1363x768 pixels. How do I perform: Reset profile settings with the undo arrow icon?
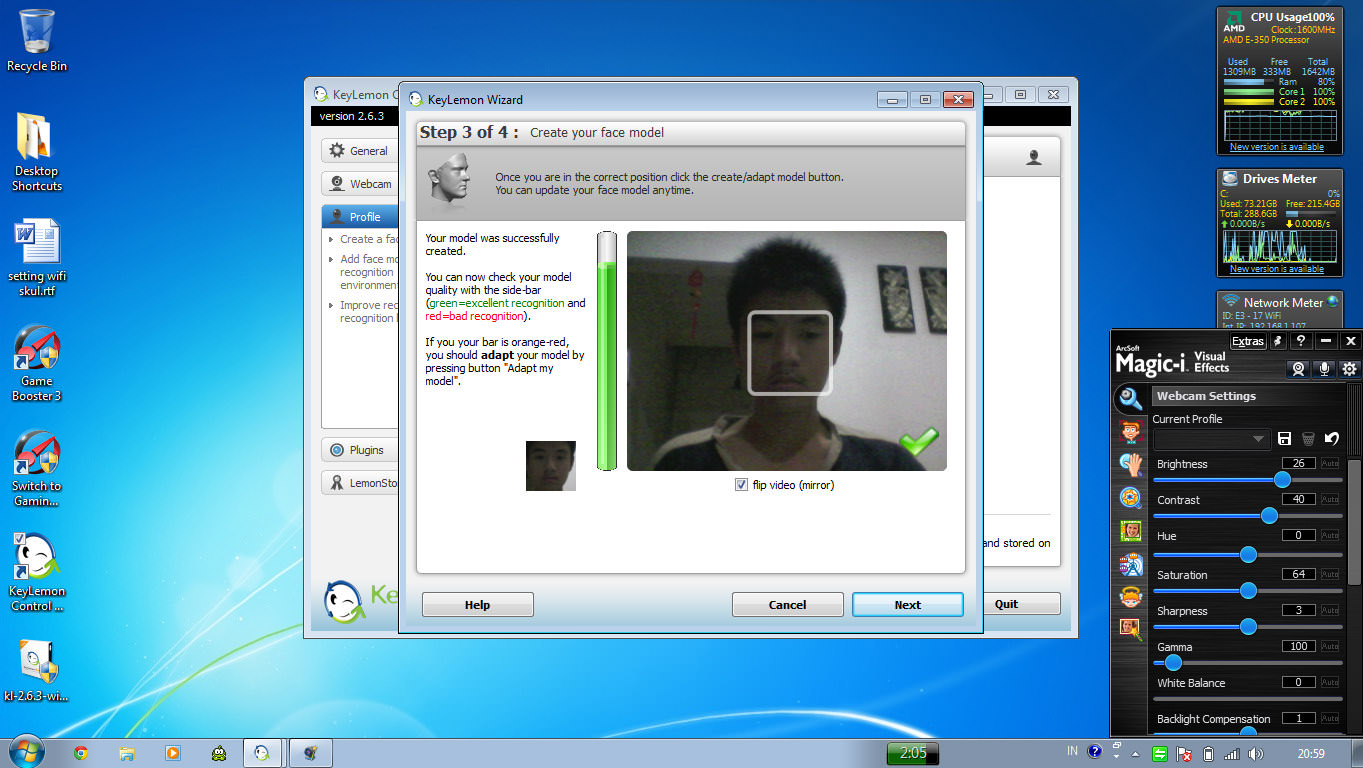[1330, 438]
